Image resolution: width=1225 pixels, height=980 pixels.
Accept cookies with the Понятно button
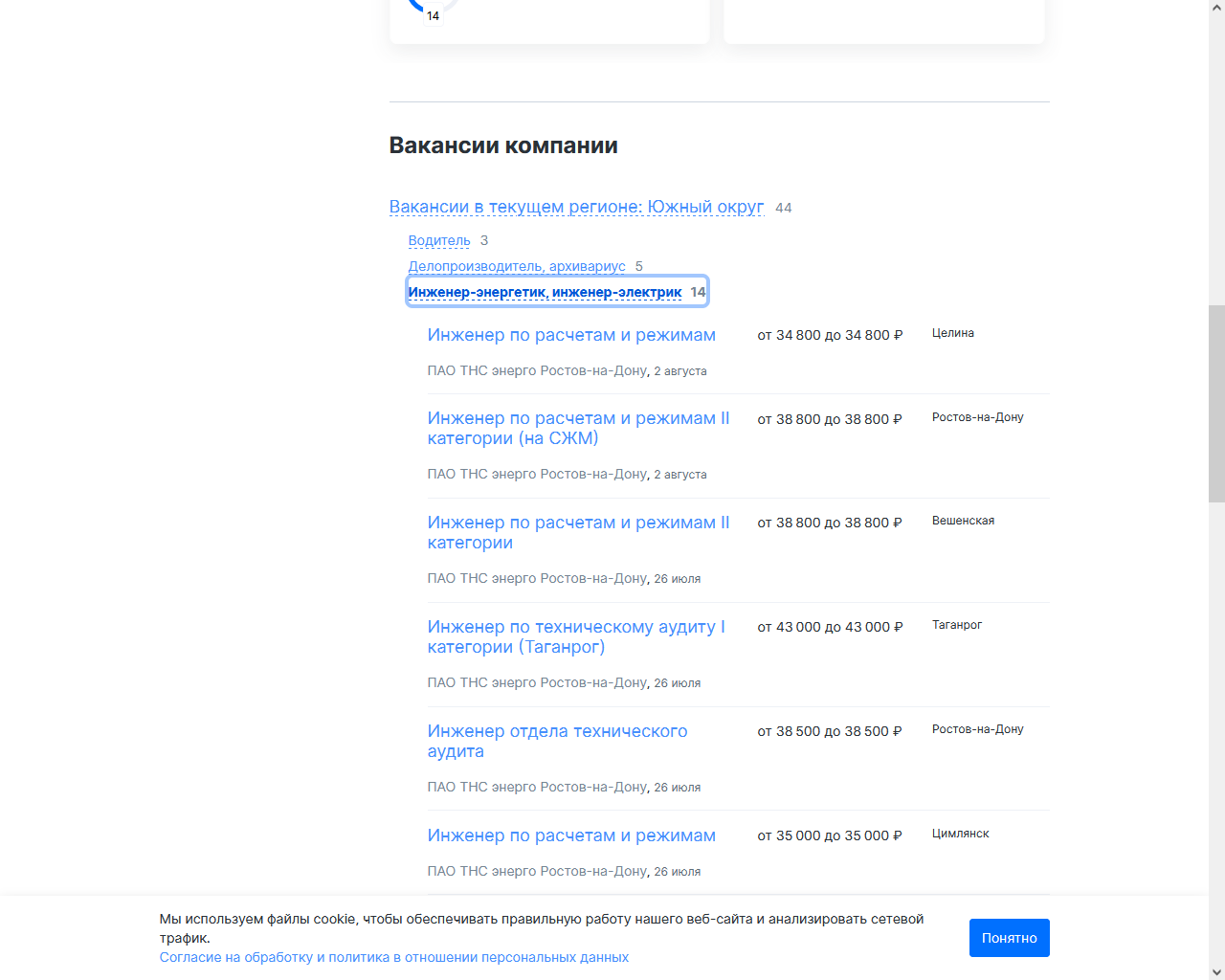tap(1009, 938)
